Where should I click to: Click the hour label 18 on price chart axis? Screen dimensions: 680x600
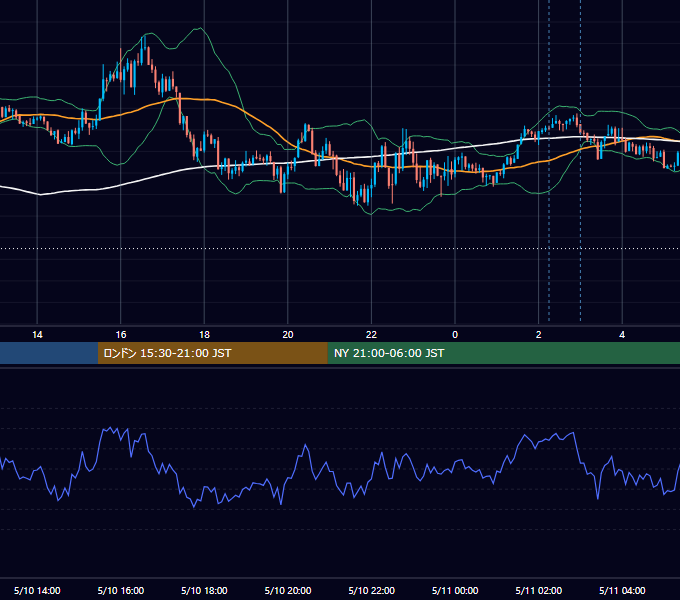pyautogui.click(x=204, y=335)
